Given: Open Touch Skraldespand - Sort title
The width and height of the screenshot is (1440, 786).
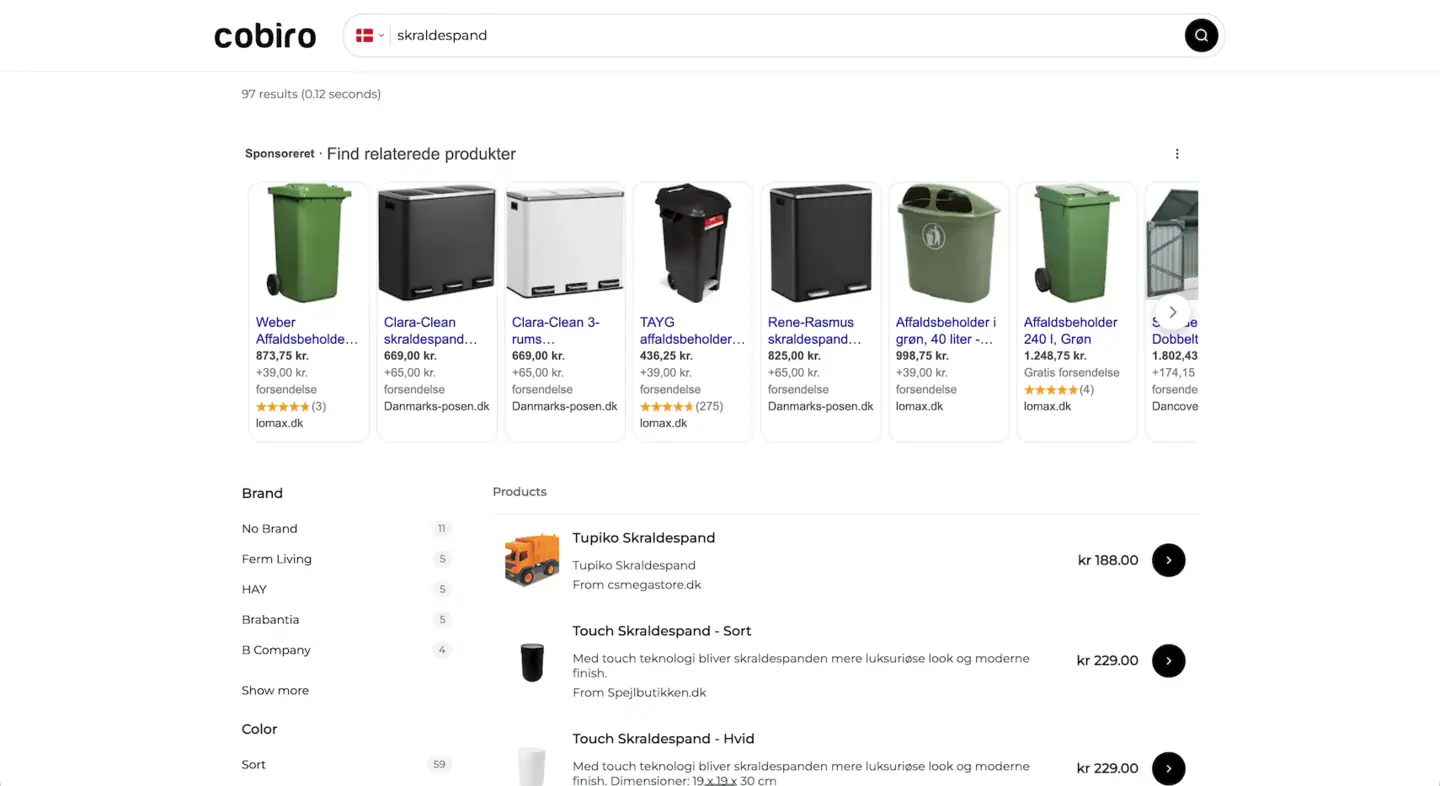Looking at the screenshot, I should pyautogui.click(x=662, y=631).
